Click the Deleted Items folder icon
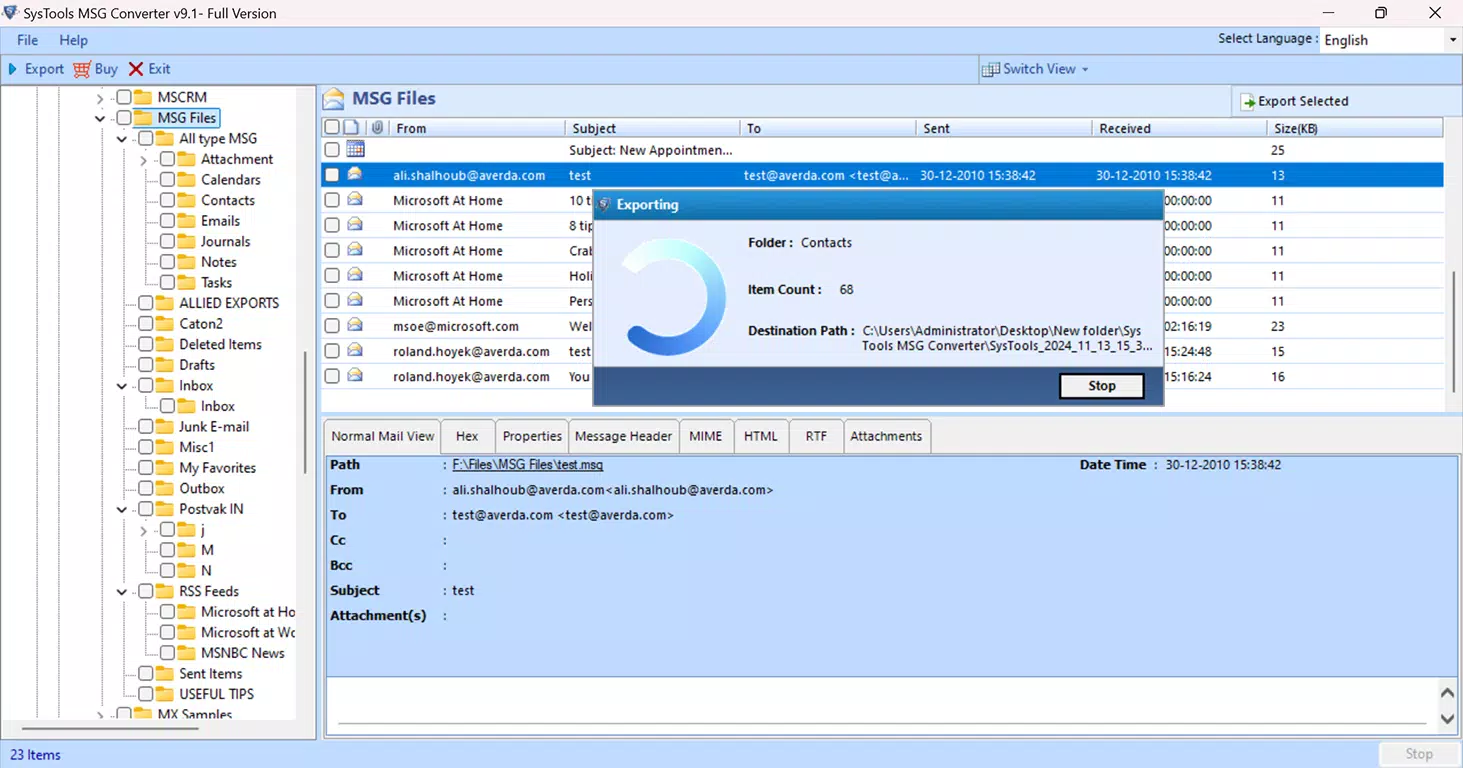1463x768 pixels. coord(165,344)
